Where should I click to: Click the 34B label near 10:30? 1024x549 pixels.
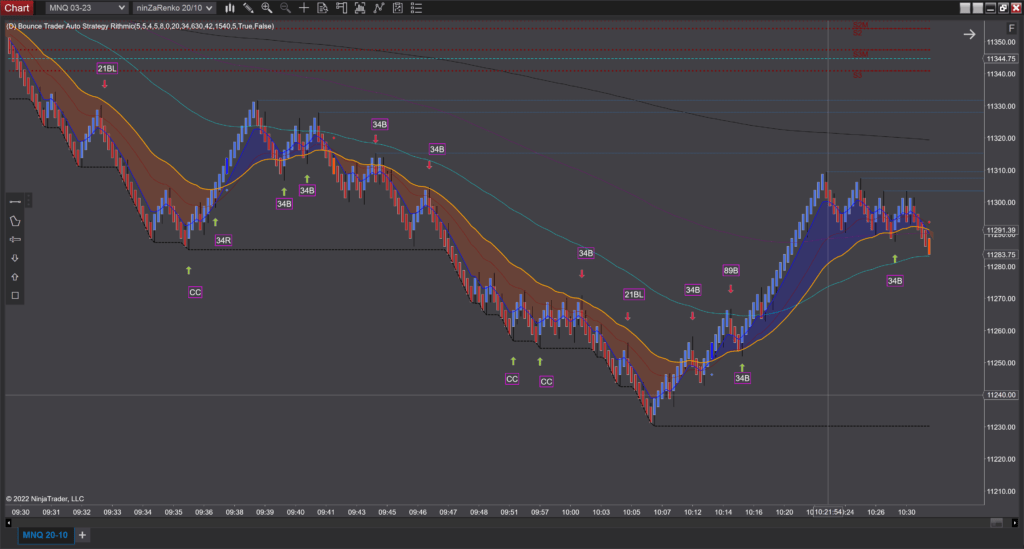click(x=895, y=281)
